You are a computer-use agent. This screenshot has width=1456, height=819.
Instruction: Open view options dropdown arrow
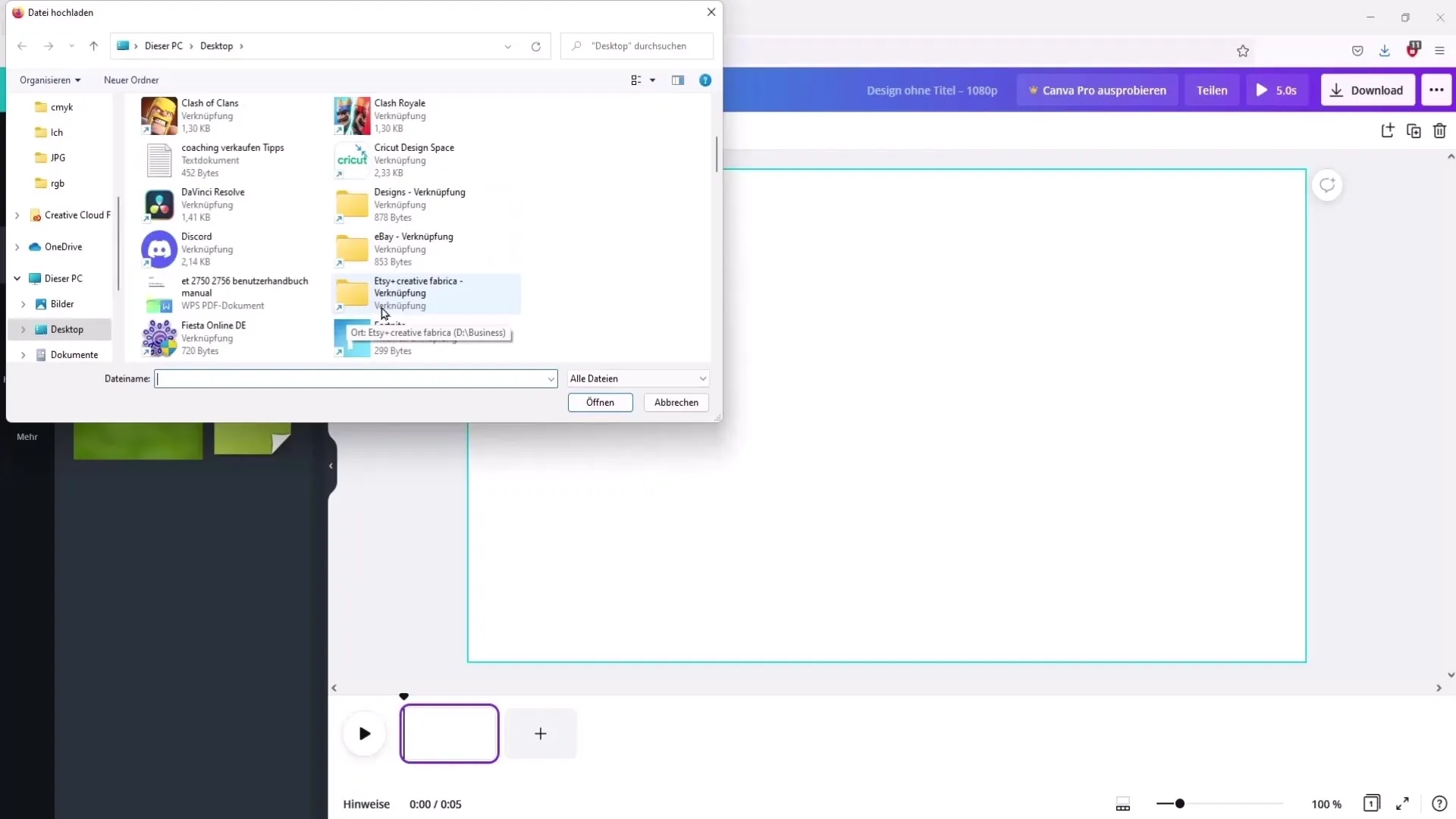[652, 80]
